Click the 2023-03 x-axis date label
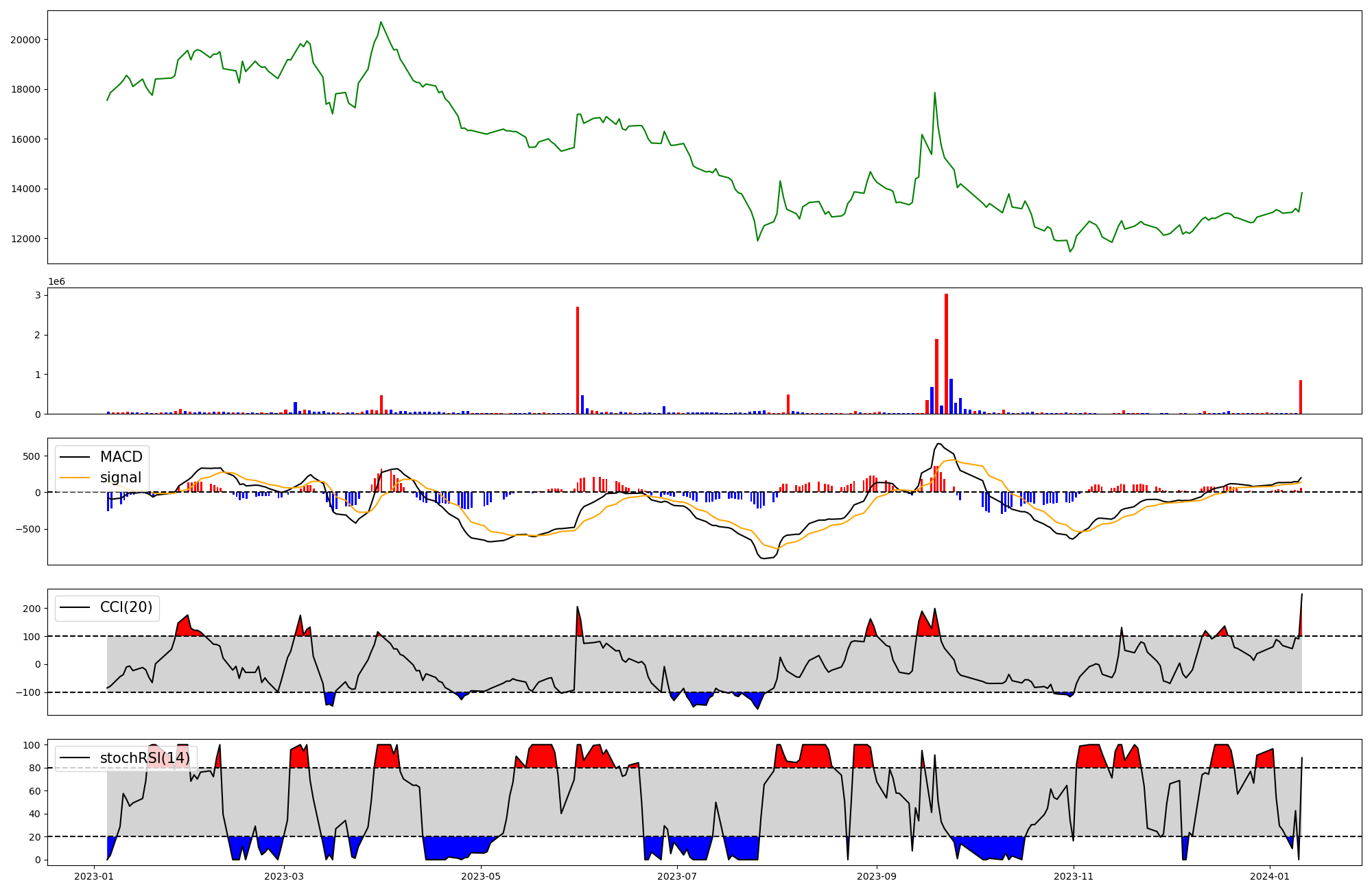Screen dimensions: 1372x892 click(284, 876)
